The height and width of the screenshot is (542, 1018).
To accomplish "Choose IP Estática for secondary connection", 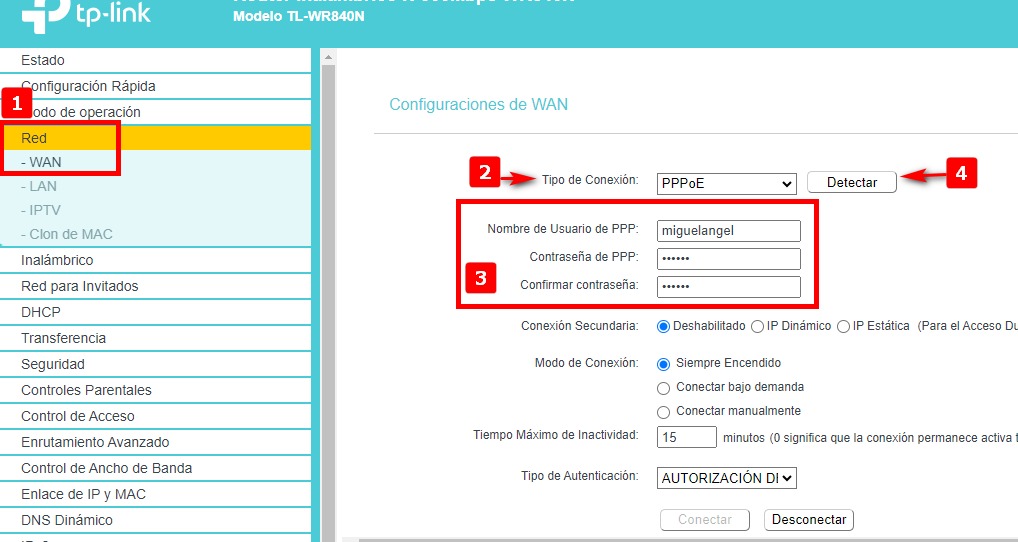I will point(844,326).
